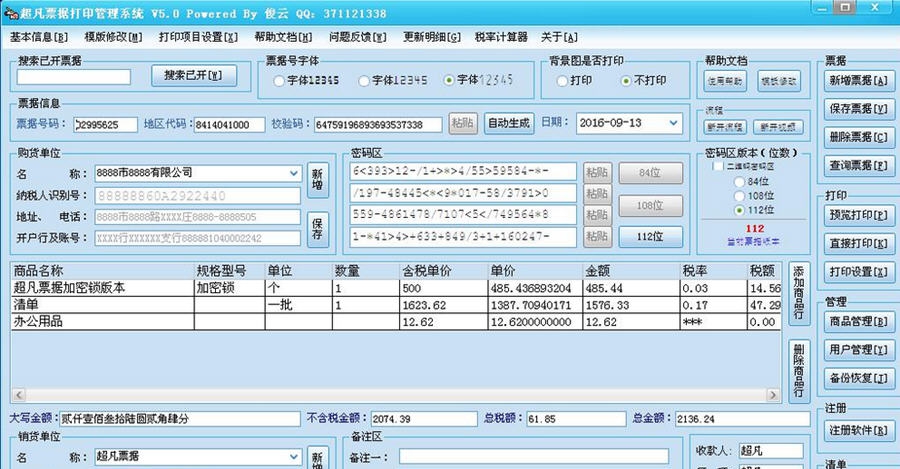
Task: Click the 删除票据[C] button
Action: [x=858, y=137]
